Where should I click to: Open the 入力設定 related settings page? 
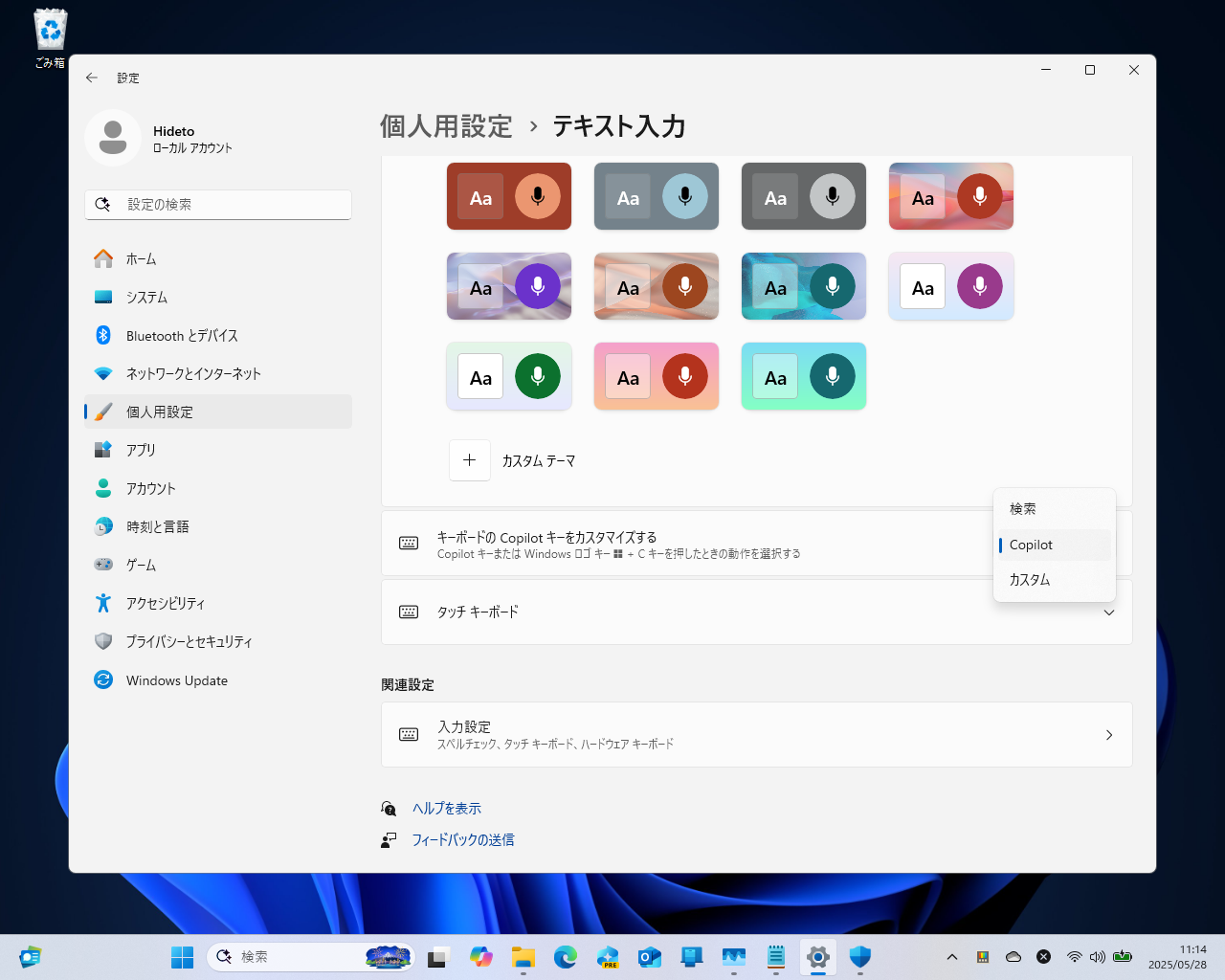[x=756, y=734]
